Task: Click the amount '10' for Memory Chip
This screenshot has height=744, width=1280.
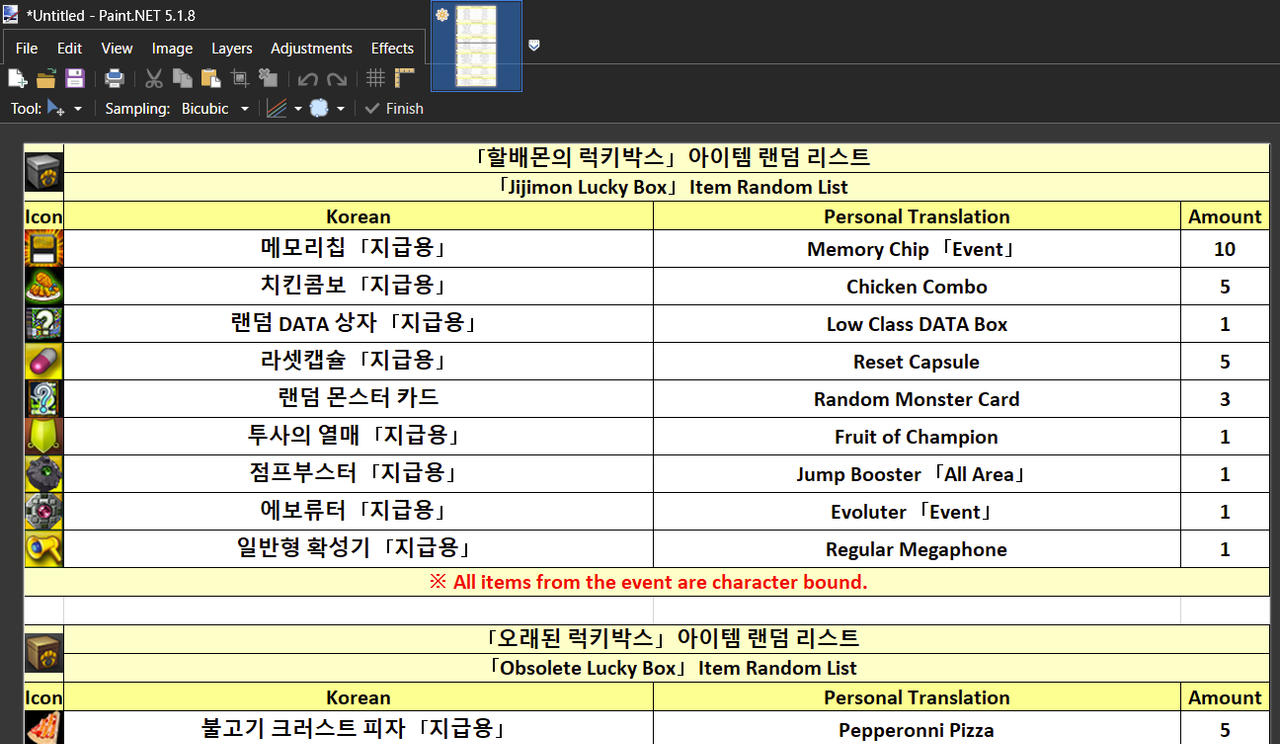Action: pos(1225,249)
